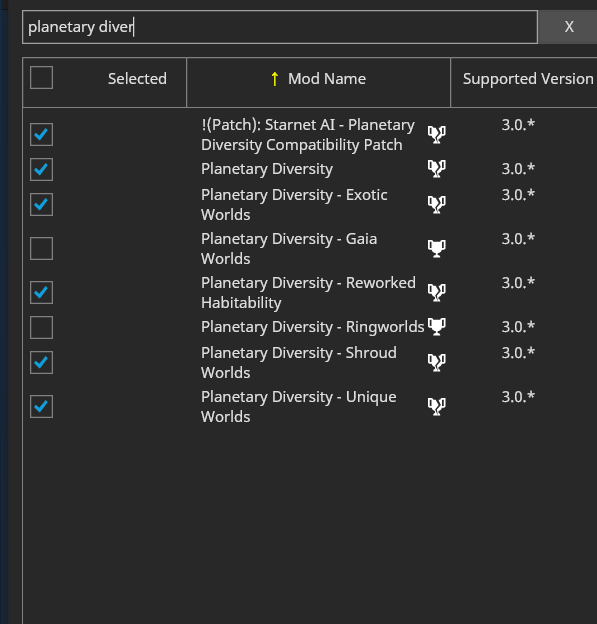
Task: Click the mod search text field
Action: tap(280, 27)
